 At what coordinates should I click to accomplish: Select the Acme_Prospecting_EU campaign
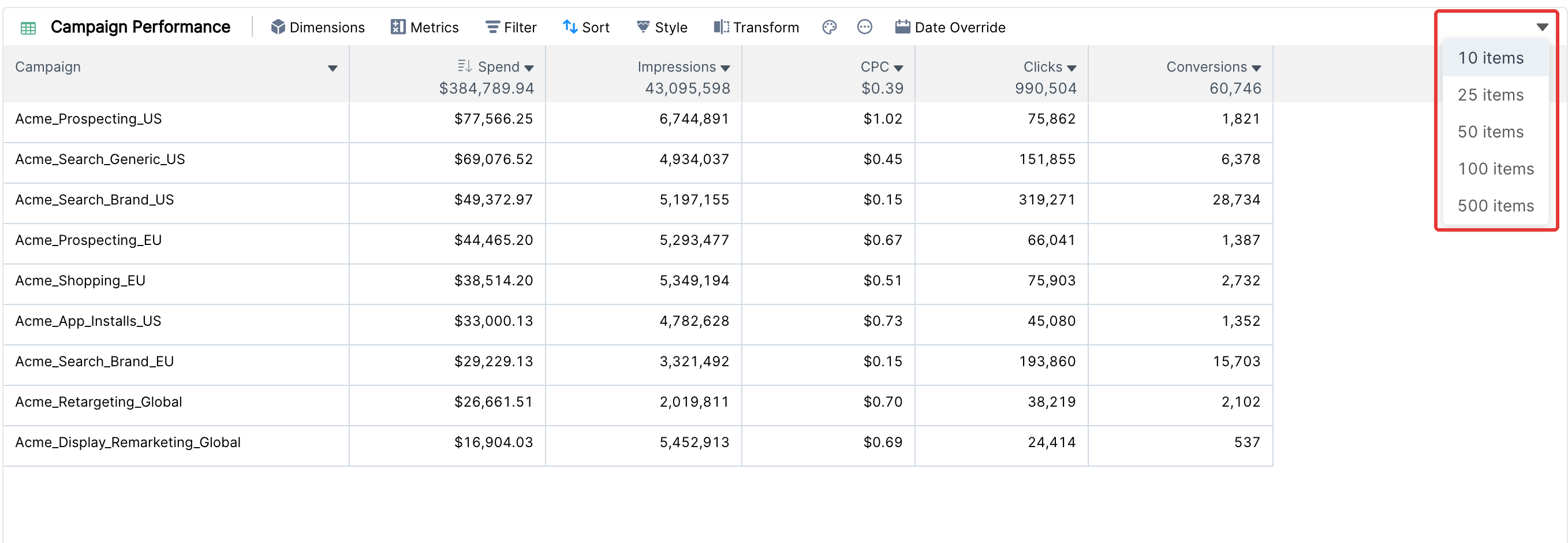[x=88, y=240]
